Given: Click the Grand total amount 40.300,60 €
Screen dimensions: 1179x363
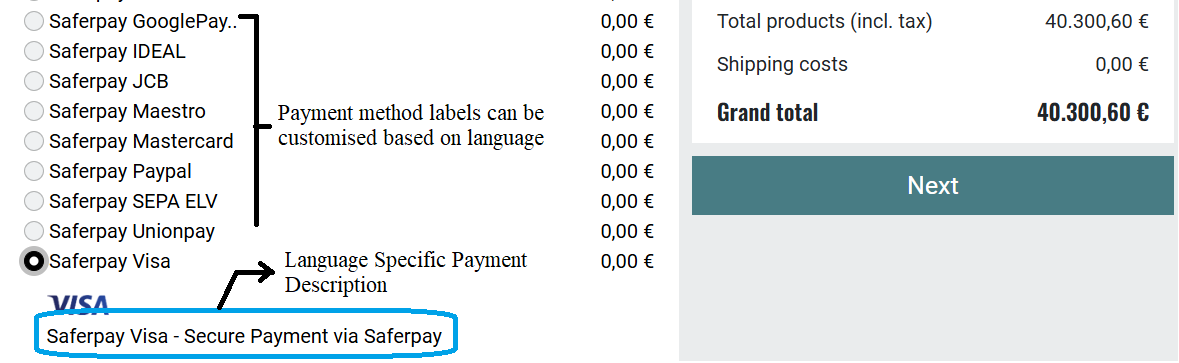Looking at the screenshot, I should (1093, 113).
